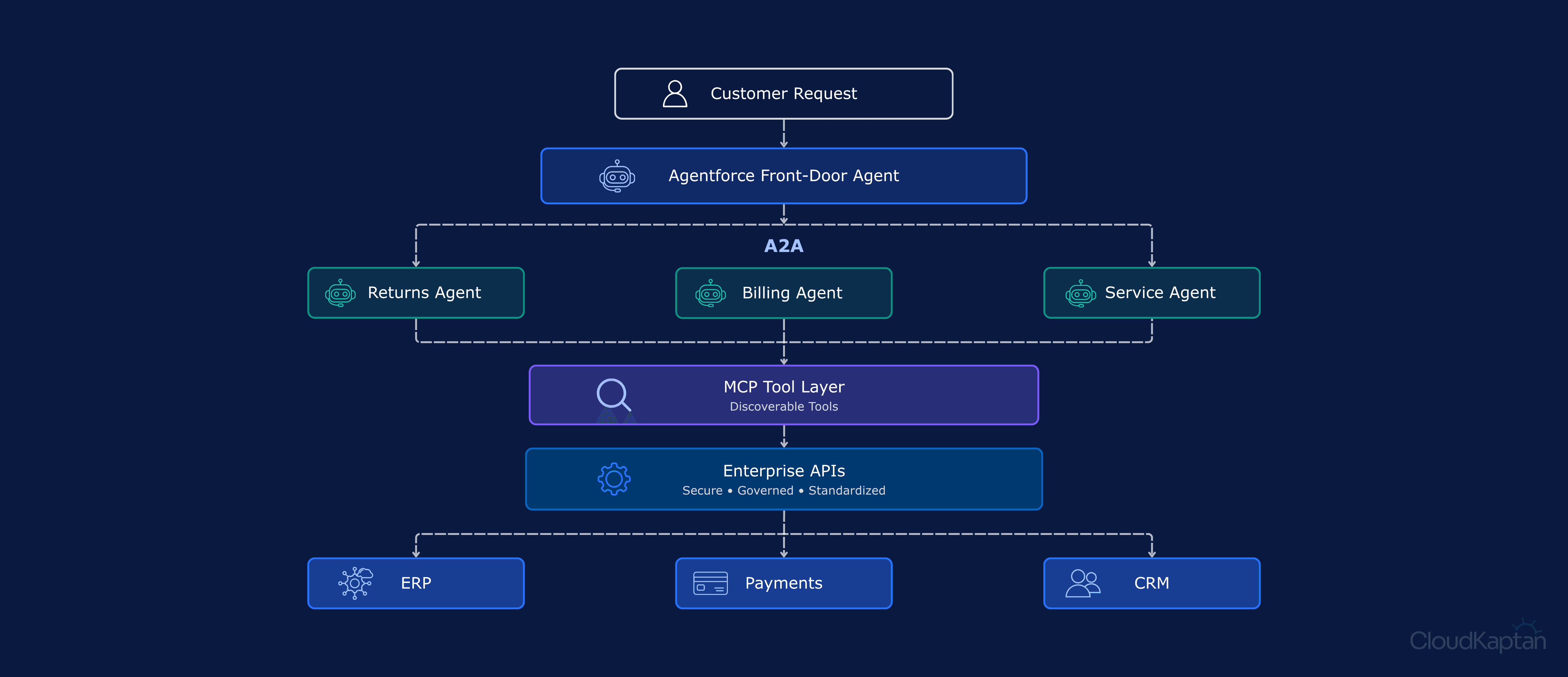
Task: Click the ERP gear-cloud icon
Action: [x=356, y=583]
